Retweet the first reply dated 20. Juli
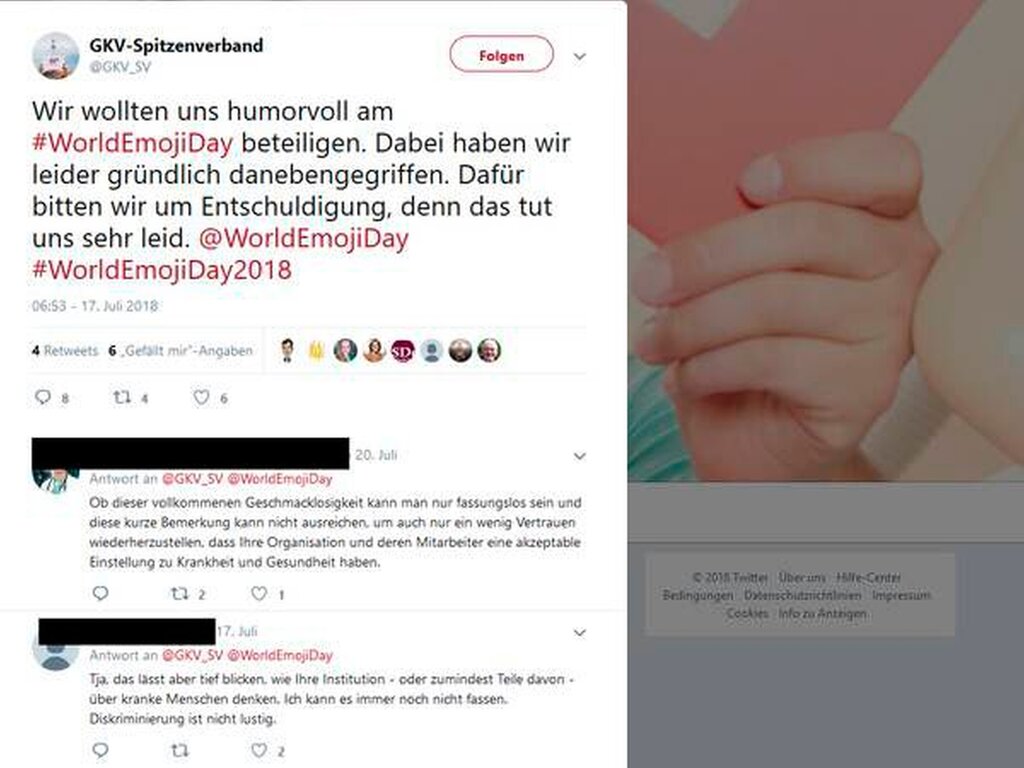The height and width of the screenshot is (768, 1024). point(179,594)
